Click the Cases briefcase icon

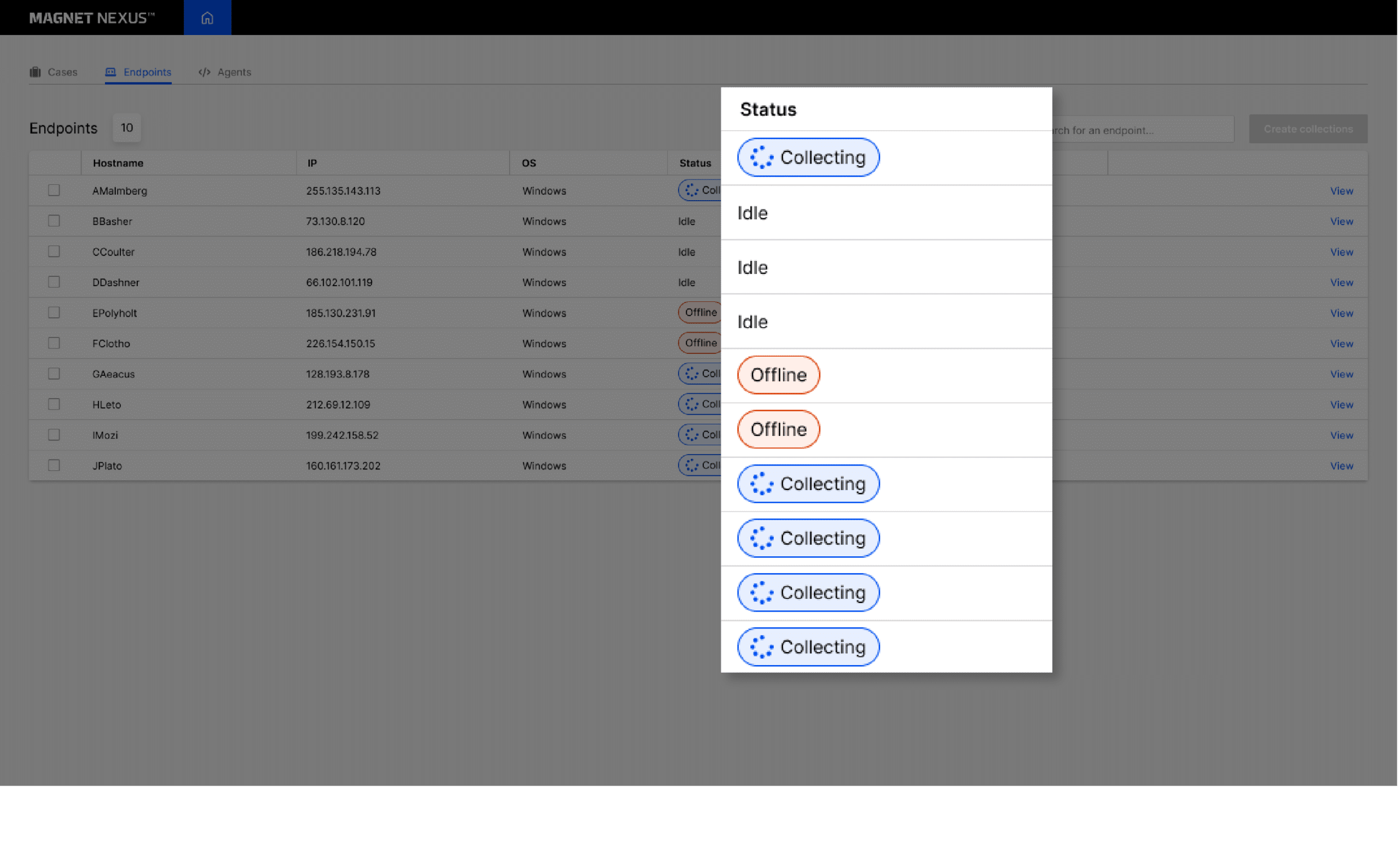pyautogui.click(x=35, y=72)
